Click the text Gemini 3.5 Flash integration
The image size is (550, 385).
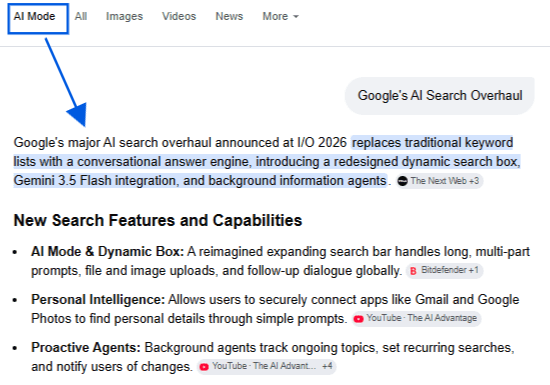tap(96, 181)
